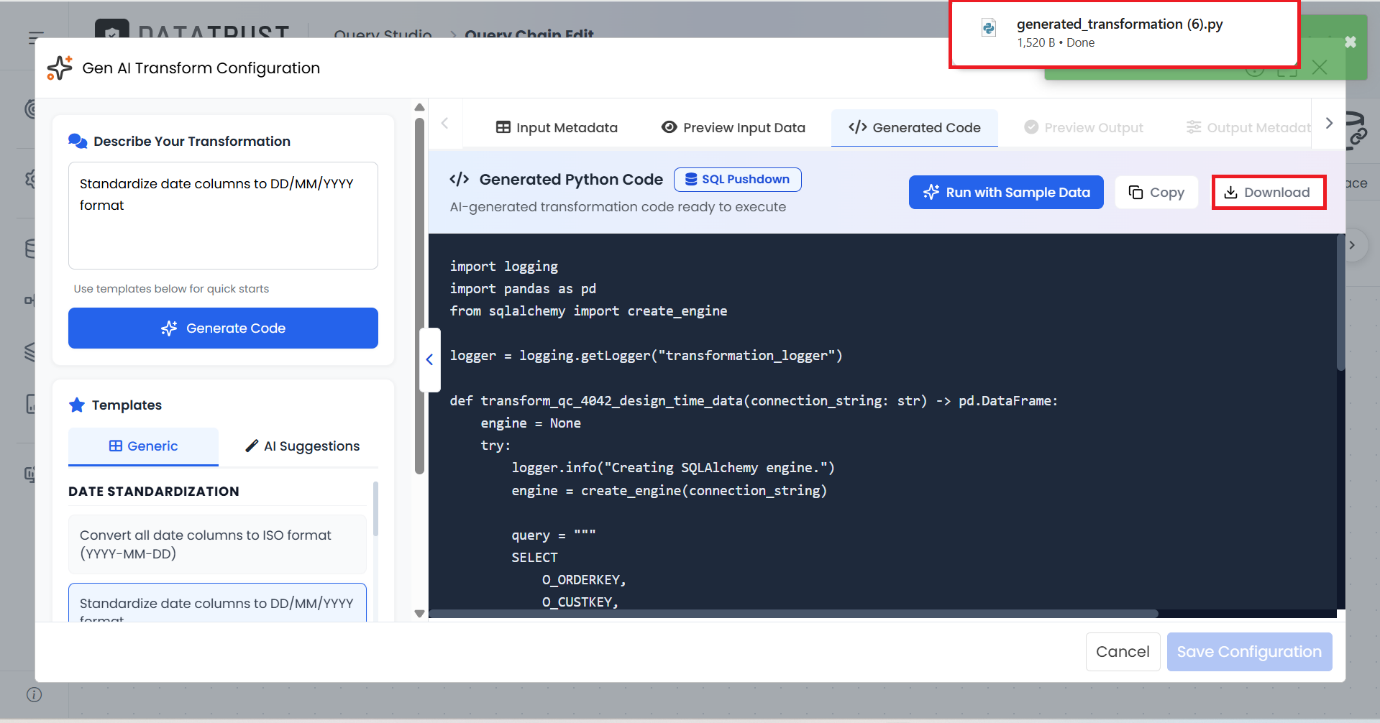This screenshot has width=1380, height=723.
Task: Click the left panel vertical scrollbar
Action: (419, 295)
